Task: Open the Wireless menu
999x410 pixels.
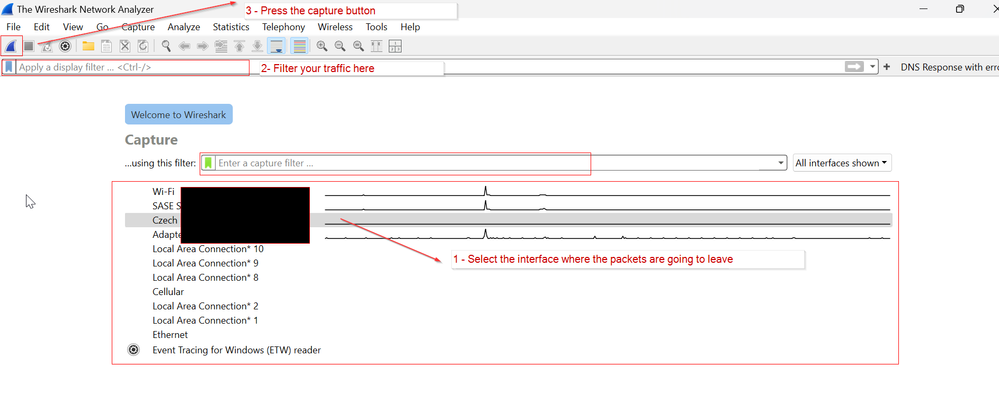Action: pyautogui.click(x=335, y=27)
